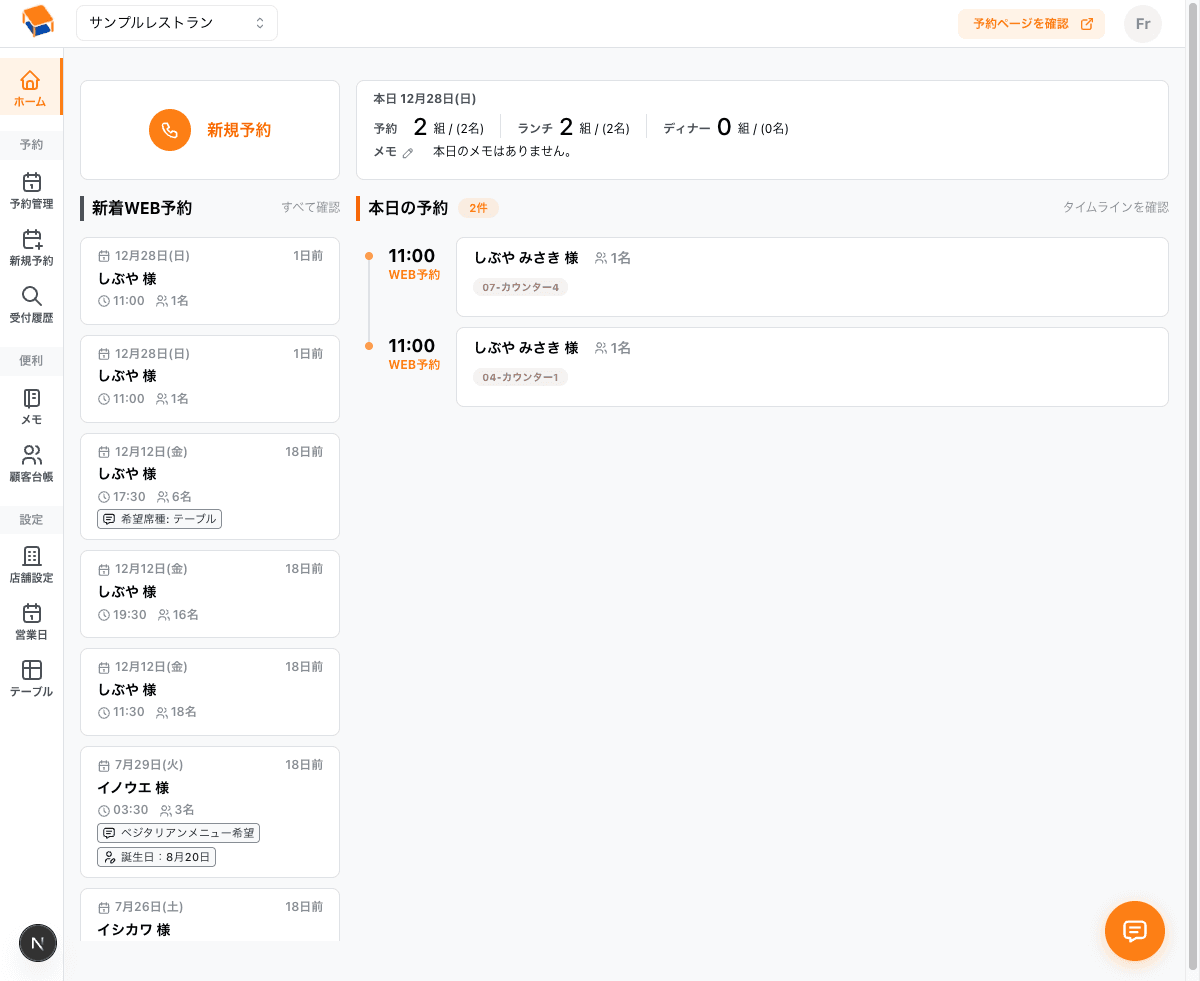Open the サンプルレストラン selector dropdown
Viewport: 1200px width, 981px height.
tap(176, 22)
